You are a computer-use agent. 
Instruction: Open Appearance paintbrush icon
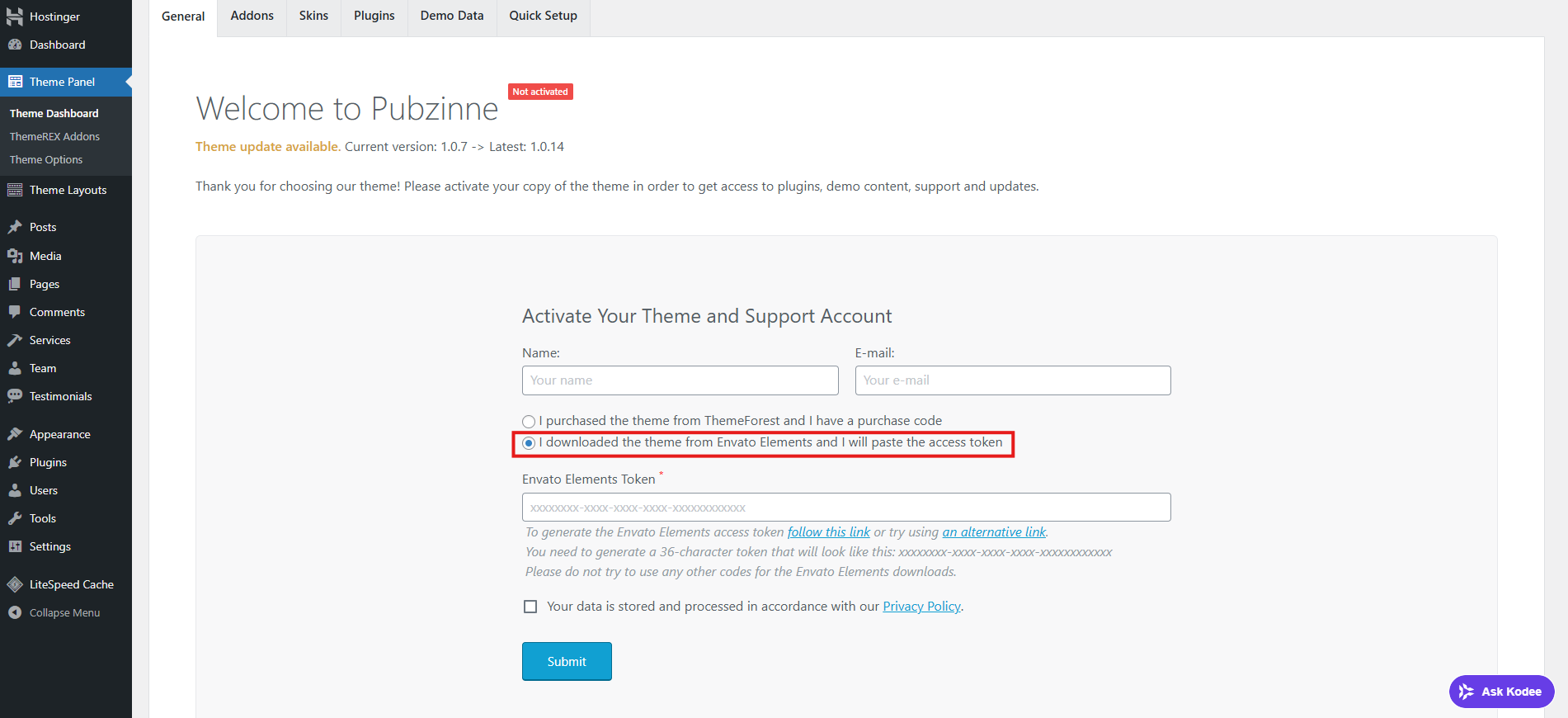click(15, 434)
